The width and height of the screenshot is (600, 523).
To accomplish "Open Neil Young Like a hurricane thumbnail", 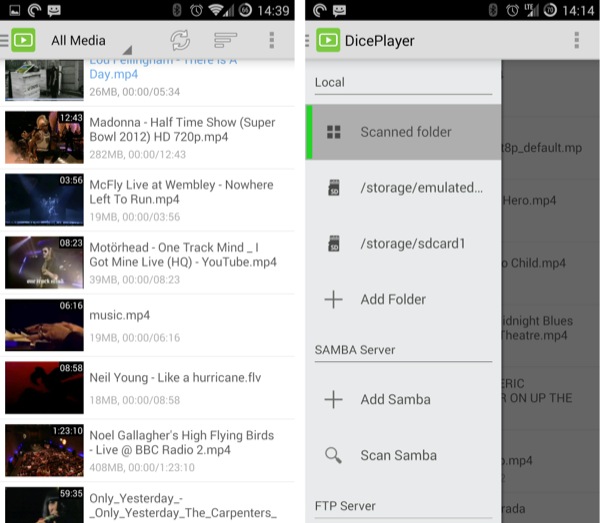I will [44, 388].
